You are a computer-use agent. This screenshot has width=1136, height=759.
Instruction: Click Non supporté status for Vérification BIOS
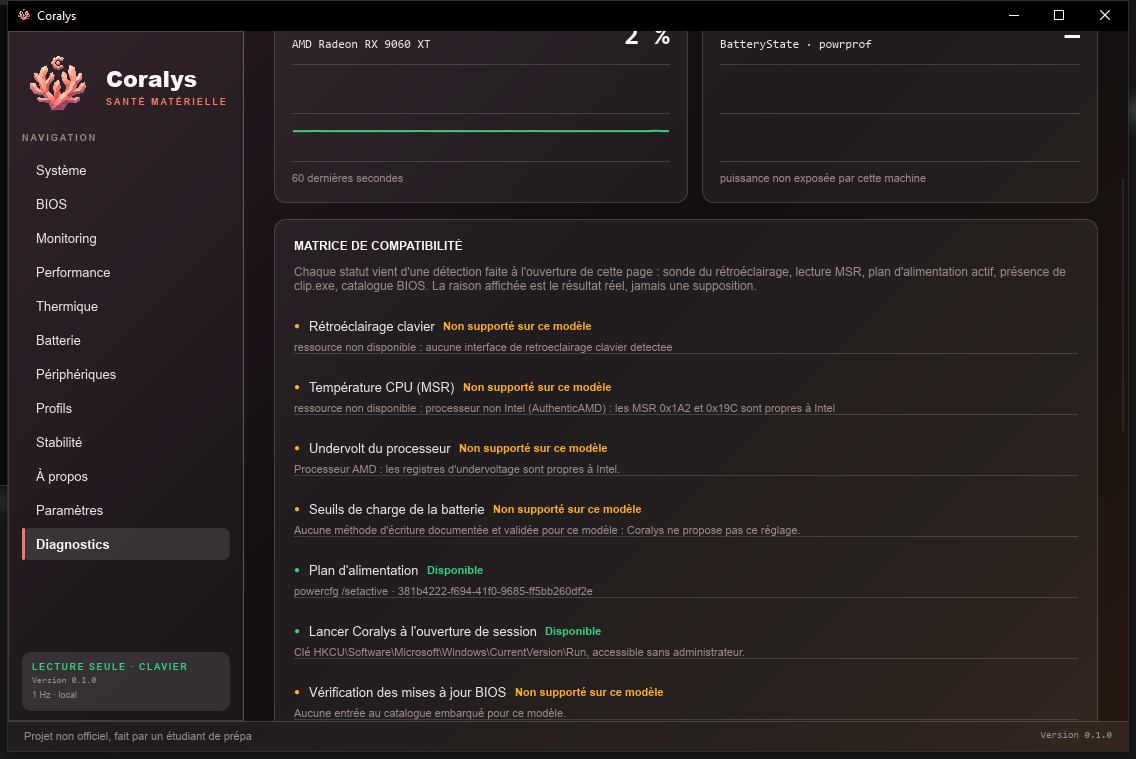tap(589, 692)
